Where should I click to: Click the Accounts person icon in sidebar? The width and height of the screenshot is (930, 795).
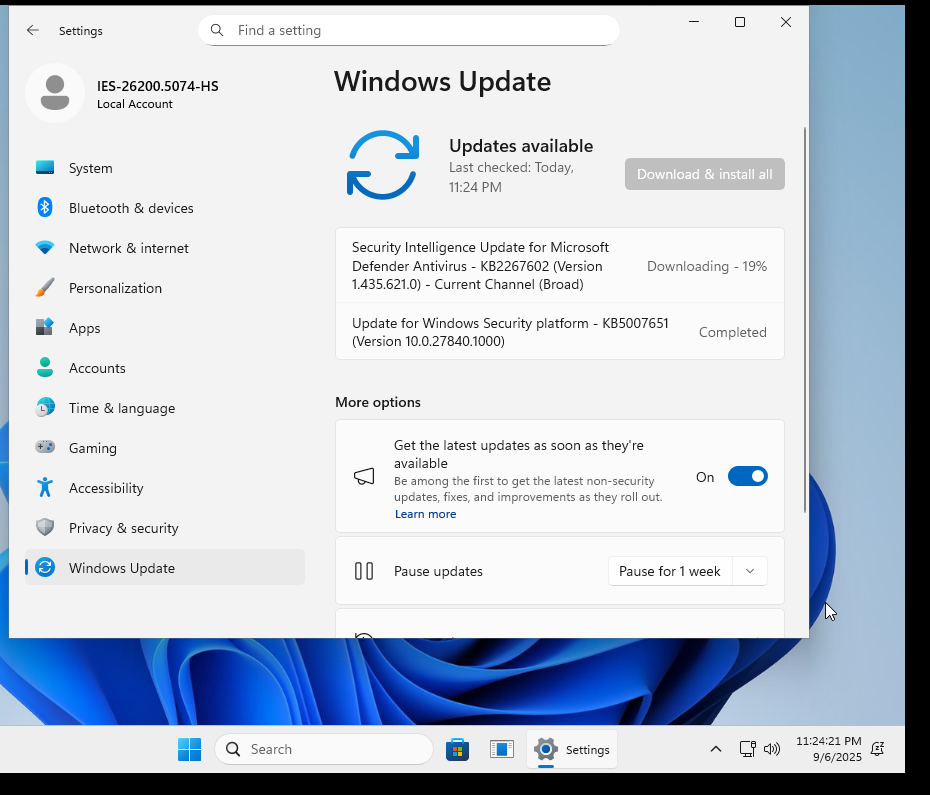click(45, 367)
